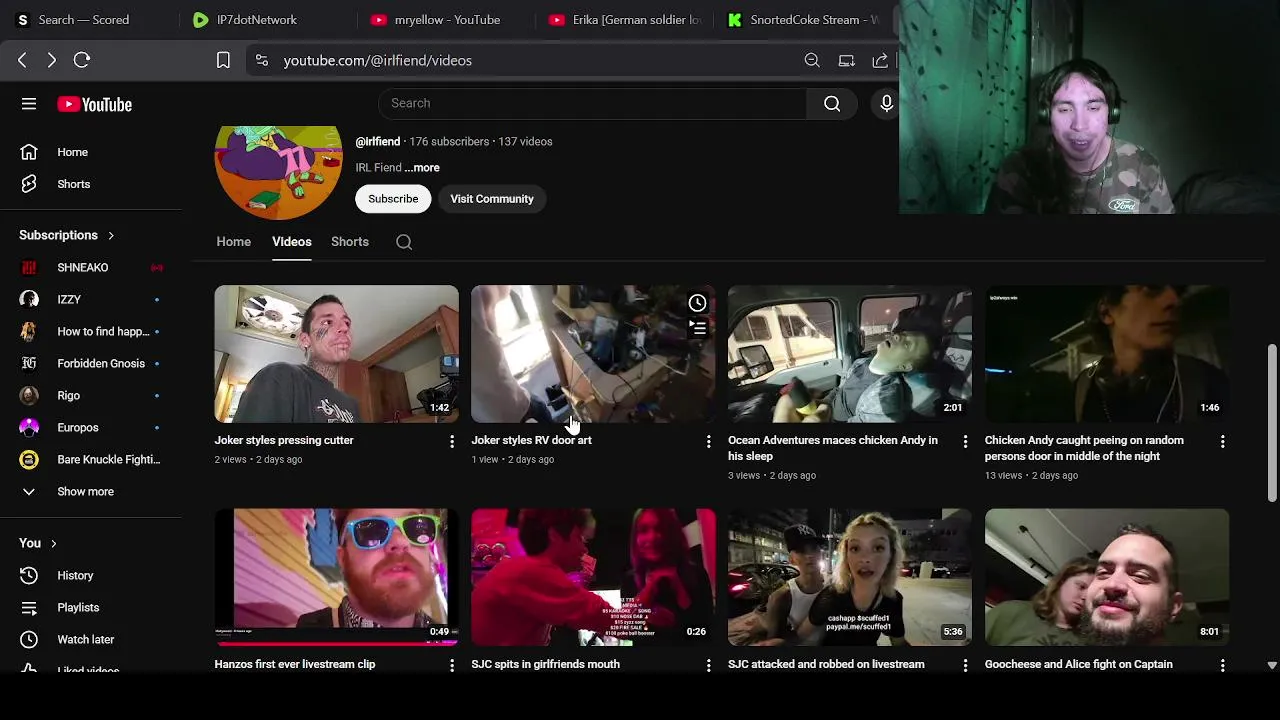Viewport: 1280px width, 720px height.
Task: Open the zoom magnifier icon in the address bar
Action: click(x=812, y=60)
